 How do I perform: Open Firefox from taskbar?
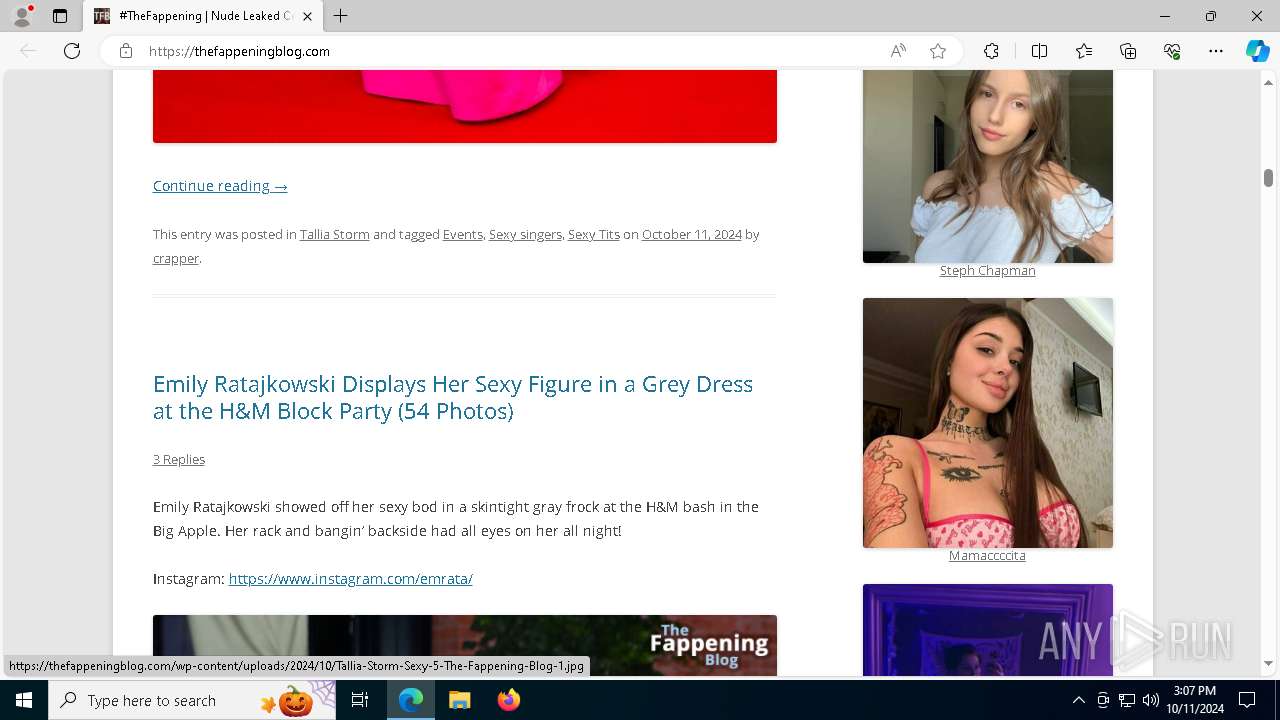(x=509, y=700)
